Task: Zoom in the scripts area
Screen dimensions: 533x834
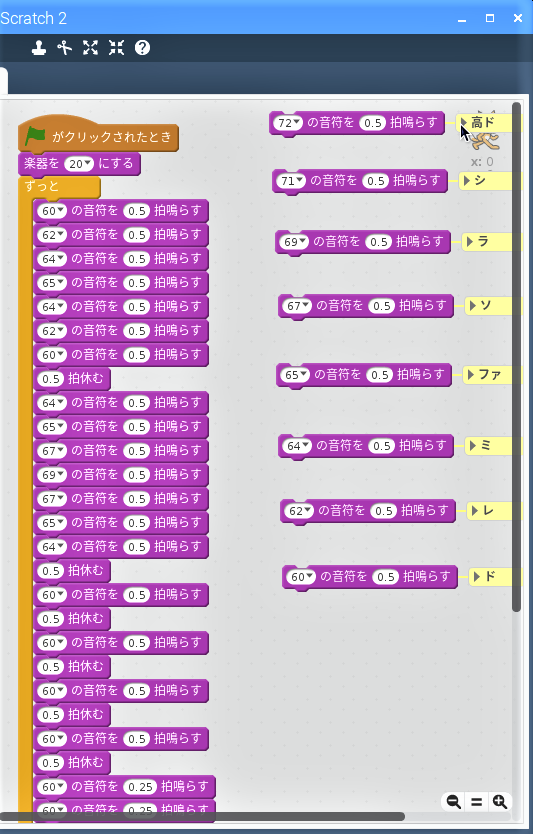Action: [x=499, y=802]
